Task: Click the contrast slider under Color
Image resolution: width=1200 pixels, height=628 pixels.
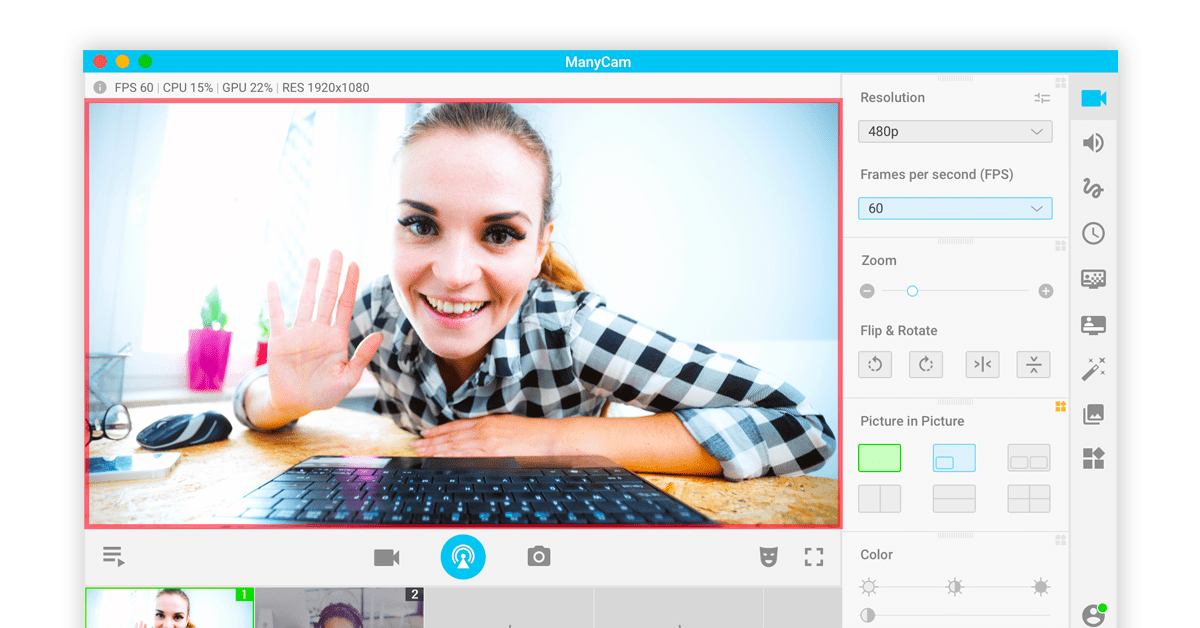Action: [955, 615]
